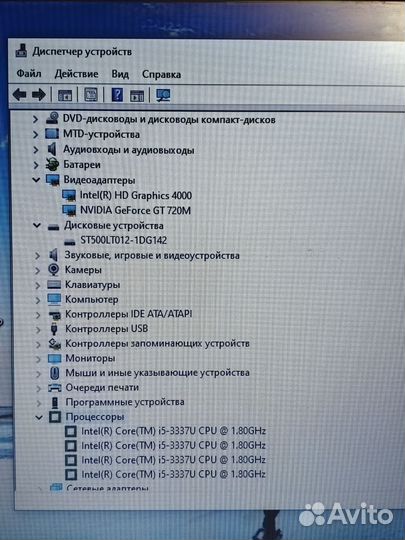Expand DVD-дисководы и дисководы компакт-дисков node
This screenshot has height=540, width=405.
click(35, 119)
